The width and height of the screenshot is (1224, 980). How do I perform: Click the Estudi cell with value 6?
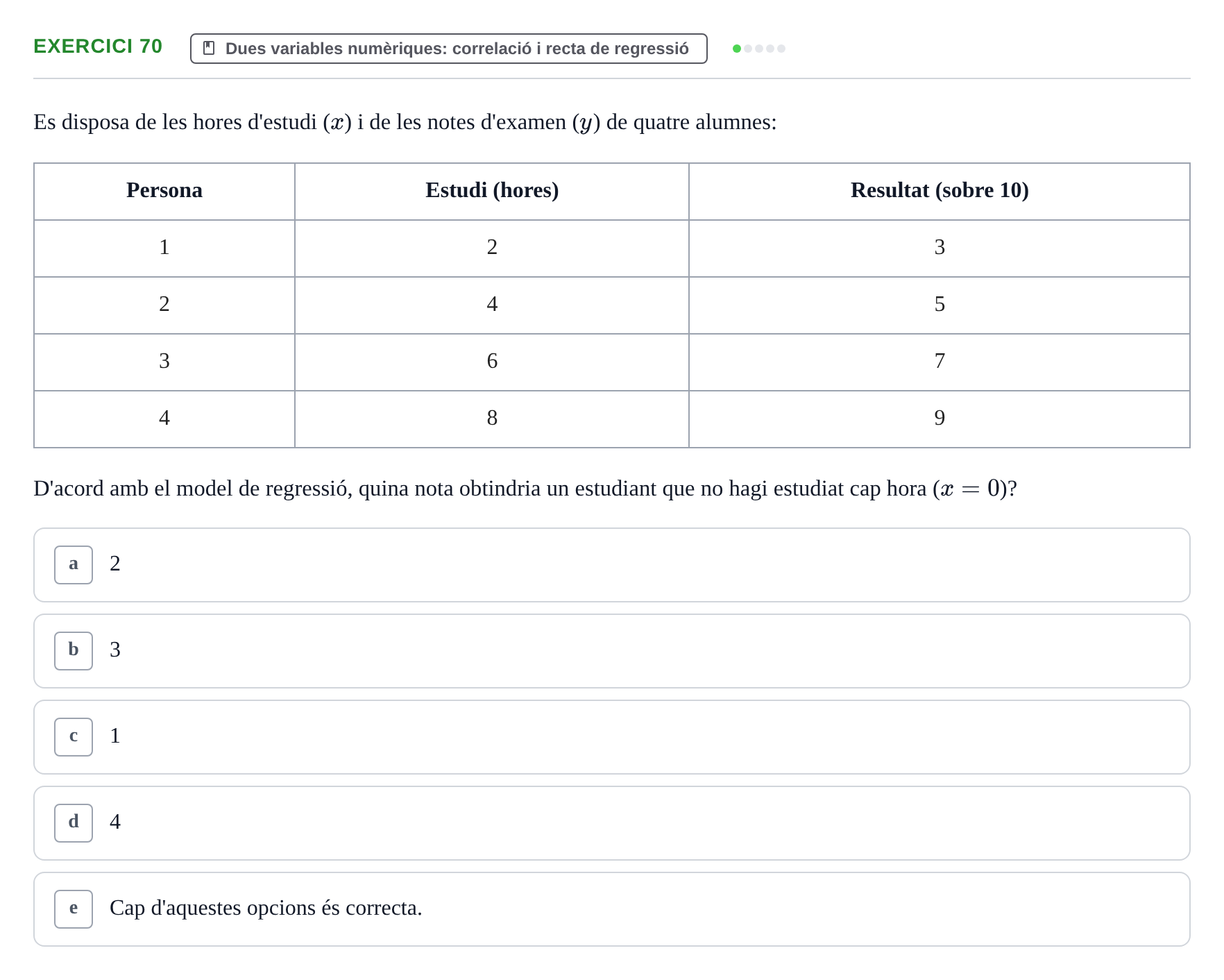(x=492, y=362)
